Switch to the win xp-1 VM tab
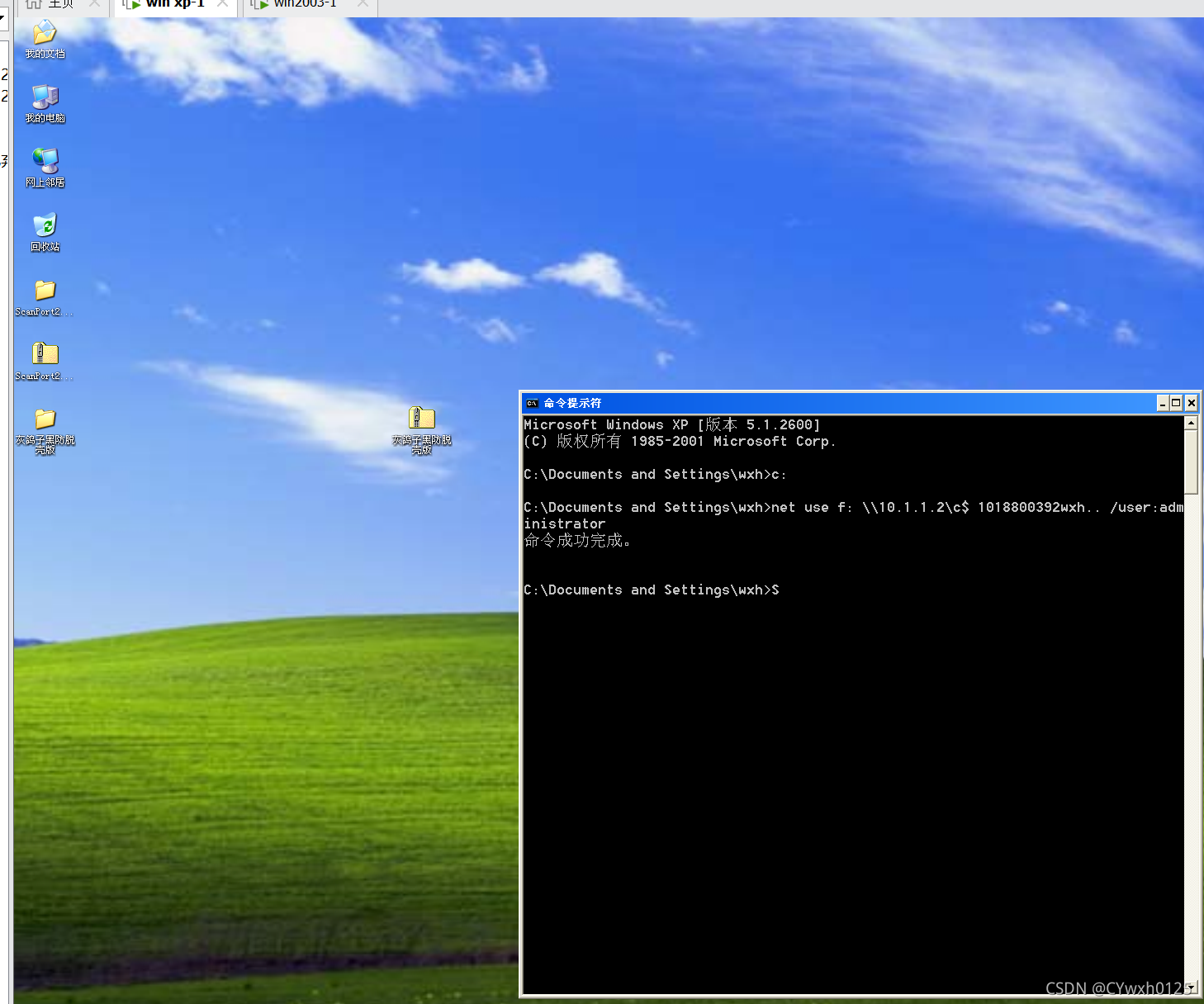Image resolution: width=1204 pixels, height=1004 pixels. coord(175,4)
